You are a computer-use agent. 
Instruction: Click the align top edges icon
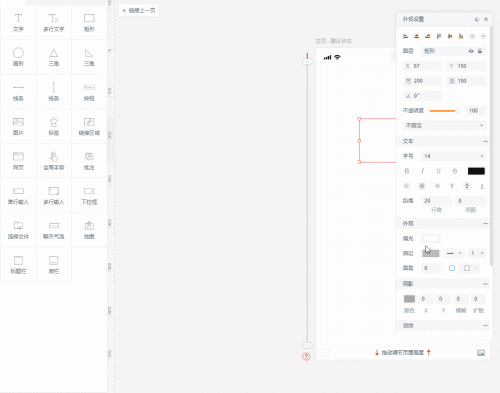pyautogui.click(x=439, y=36)
